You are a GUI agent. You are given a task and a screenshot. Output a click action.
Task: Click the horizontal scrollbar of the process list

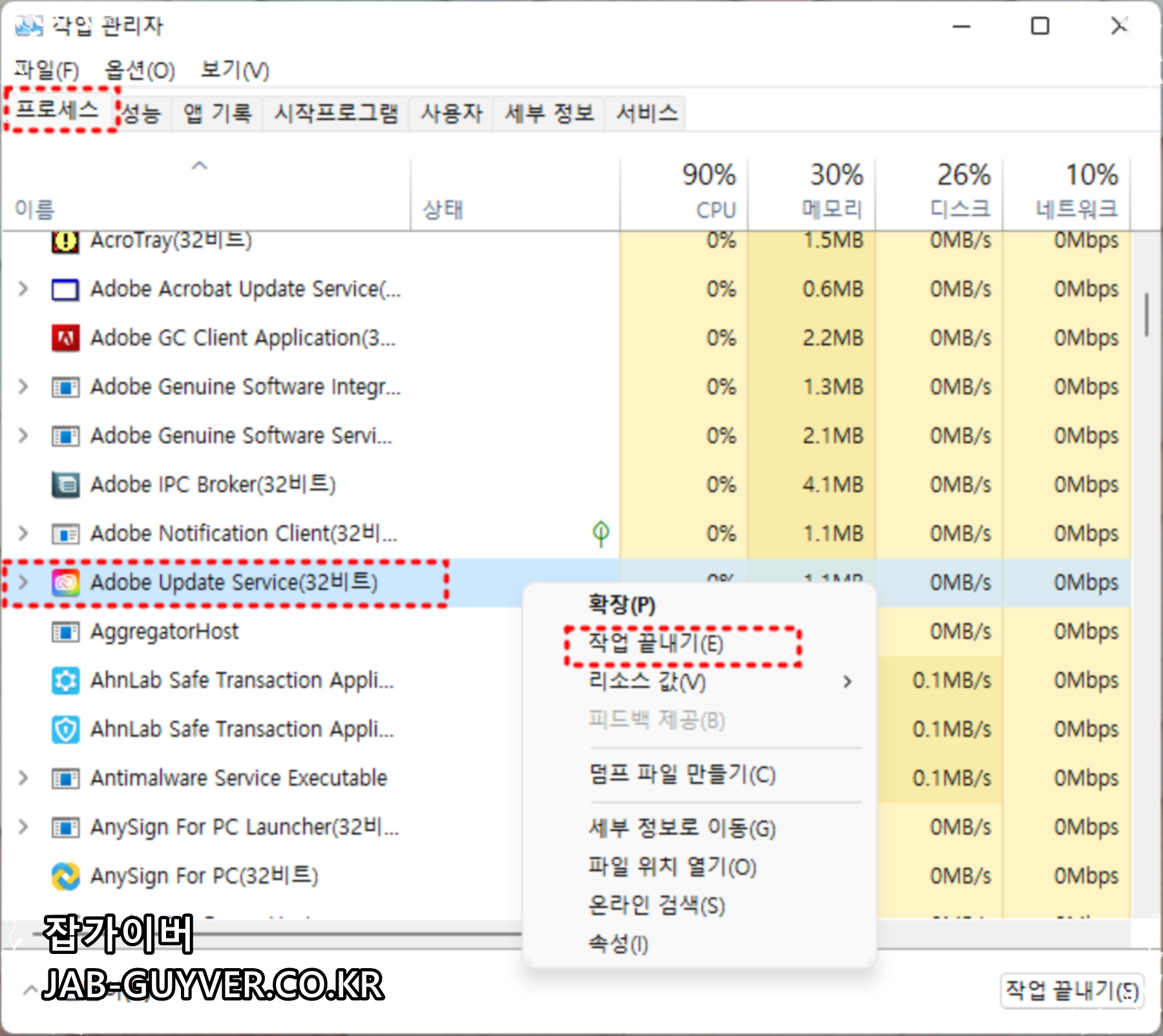point(278,933)
